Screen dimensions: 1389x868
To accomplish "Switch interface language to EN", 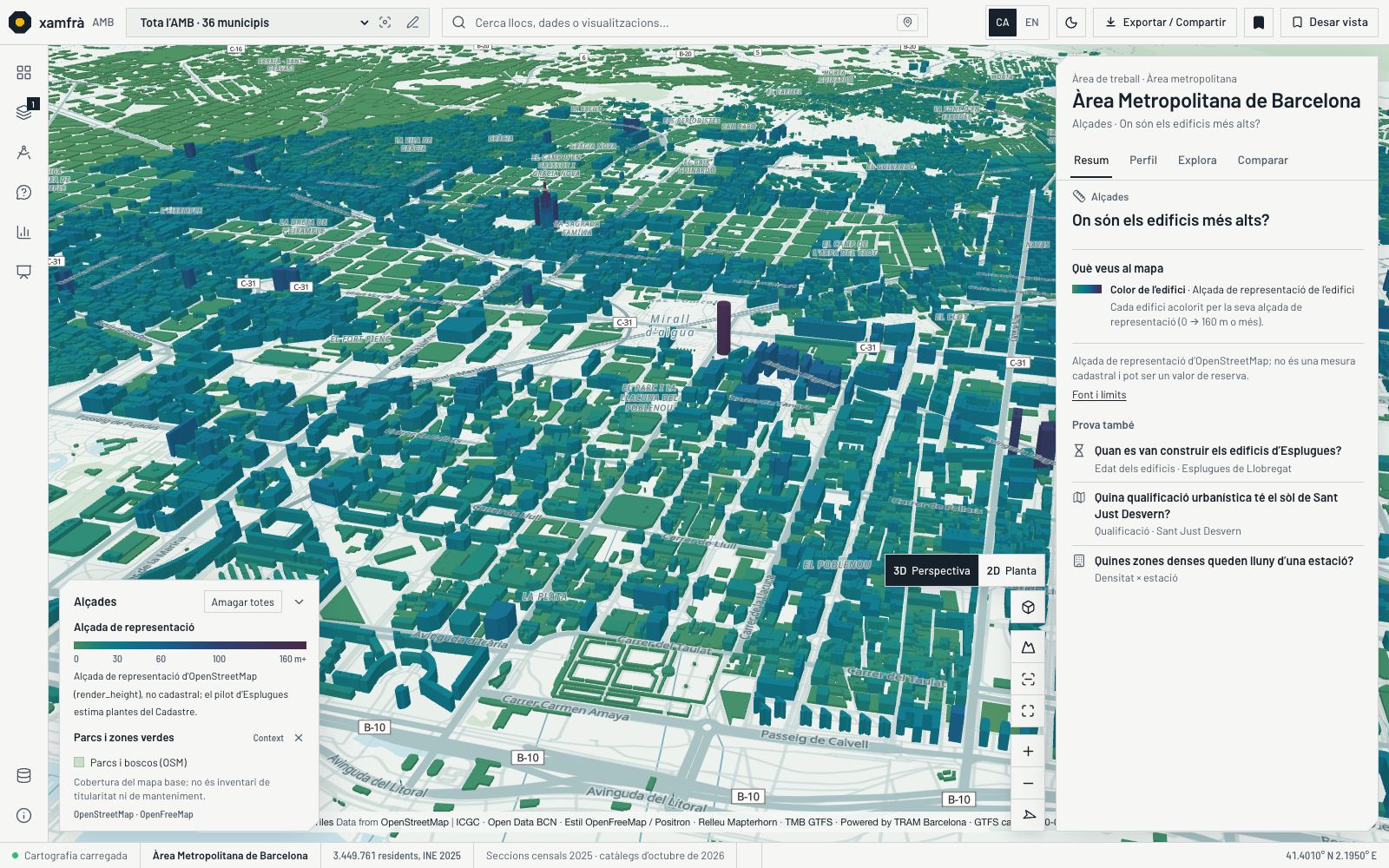I will pyautogui.click(x=1032, y=23).
